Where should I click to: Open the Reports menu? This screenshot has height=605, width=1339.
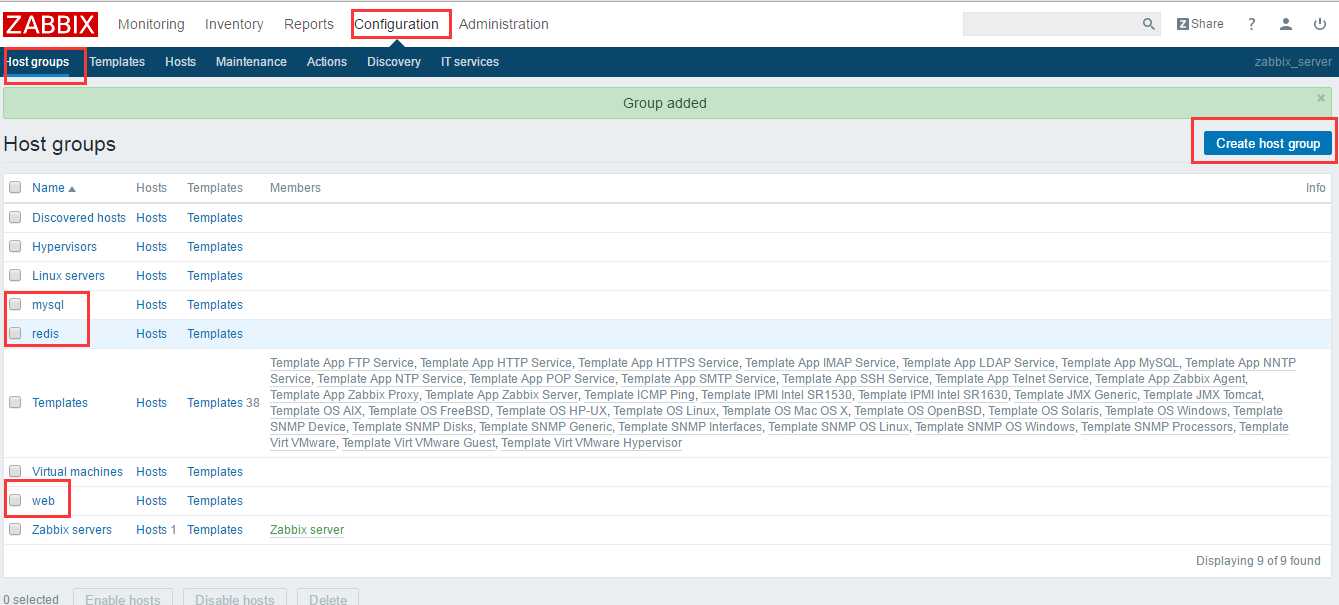pyautogui.click(x=309, y=24)
